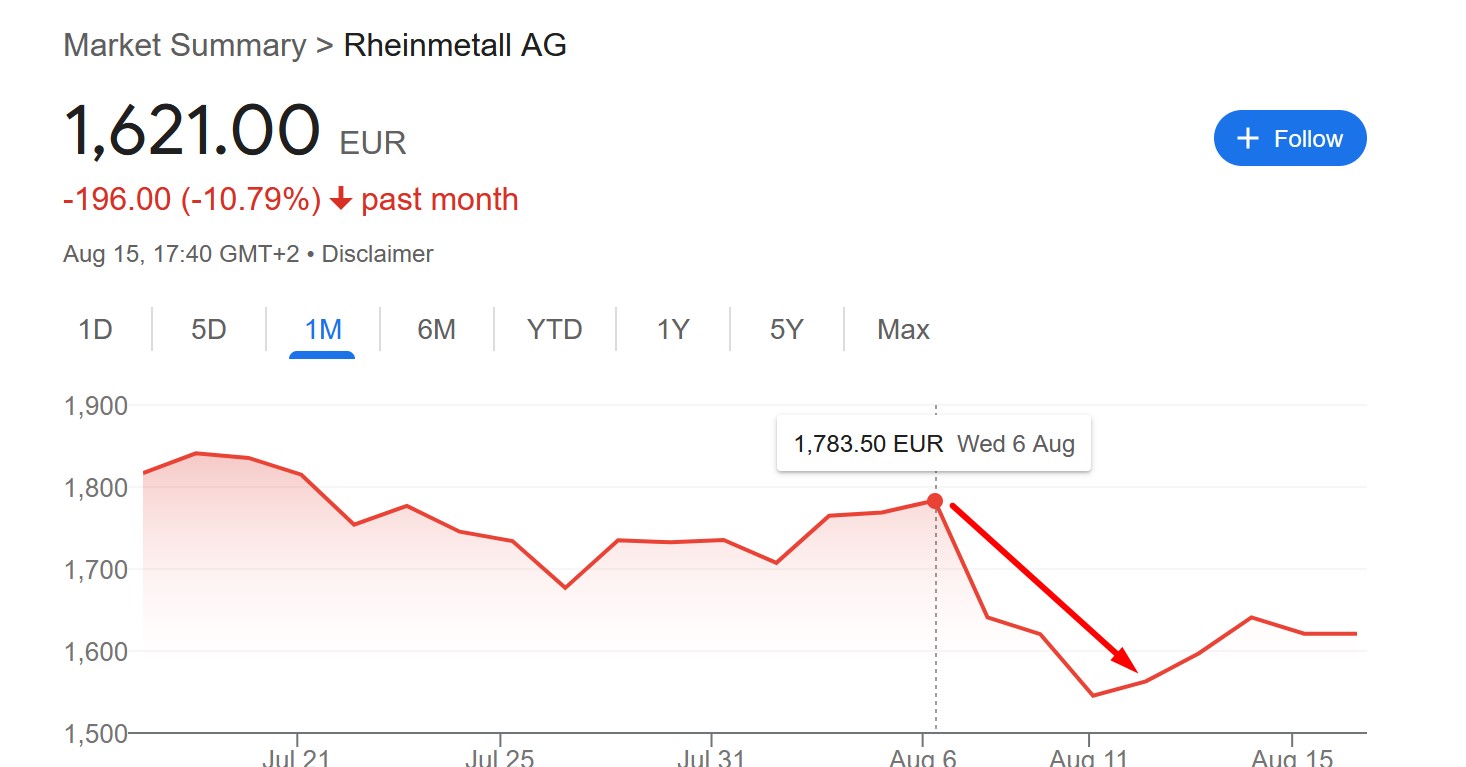Click the 1,783.50 EUR tooltip box
Screen dimensions: 1466x767
[933, 443]
